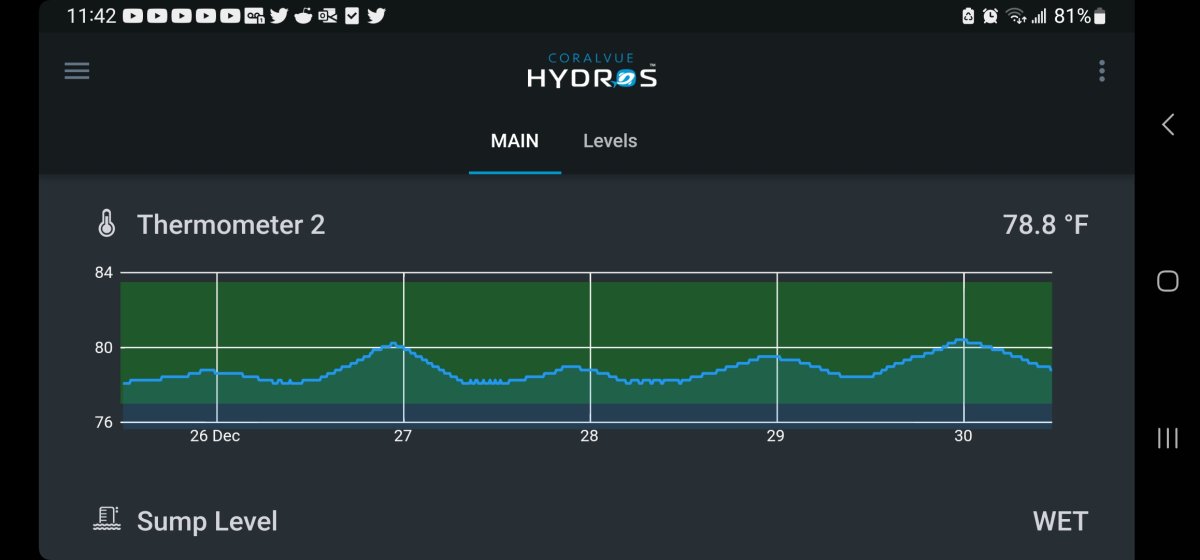Open the hamburger navigation menu
The height and width of the screenshot is (560, 1200).
point(77,71)
